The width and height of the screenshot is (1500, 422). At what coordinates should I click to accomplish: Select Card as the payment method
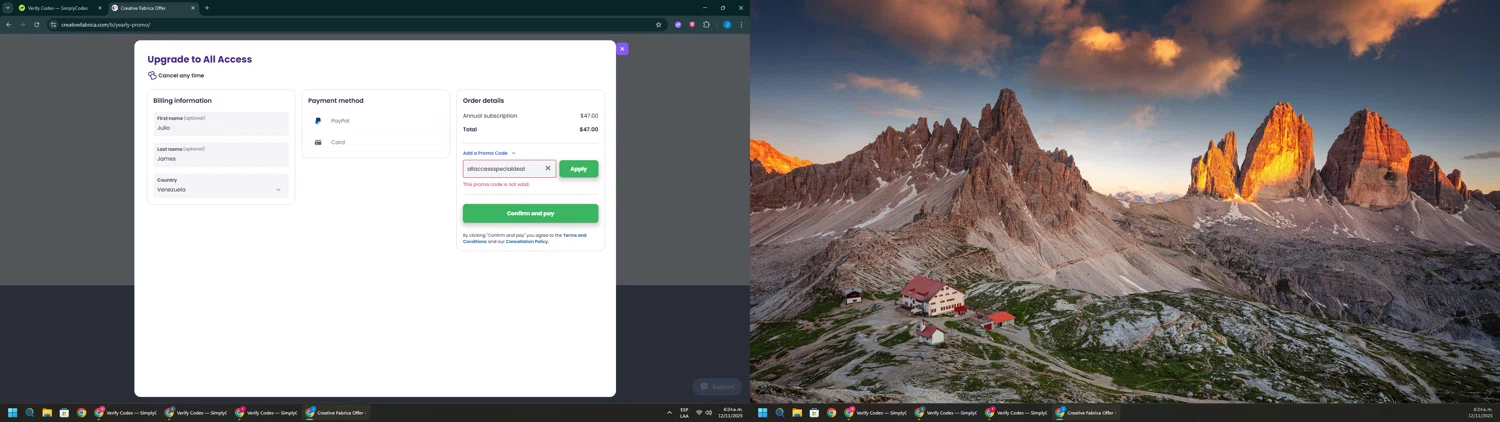click(375, 142)
